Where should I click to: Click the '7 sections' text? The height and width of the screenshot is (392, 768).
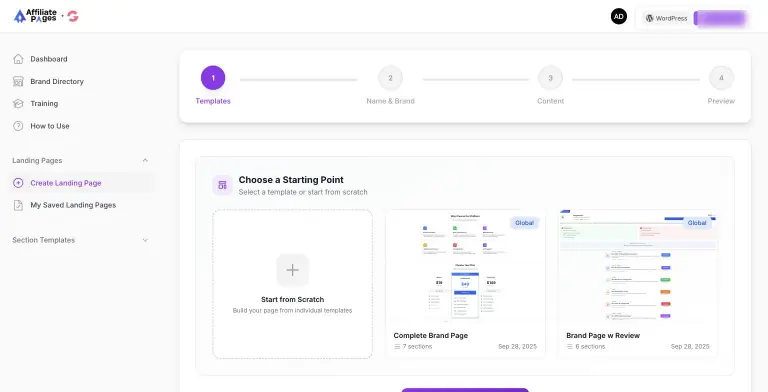(x=417, y=346)
